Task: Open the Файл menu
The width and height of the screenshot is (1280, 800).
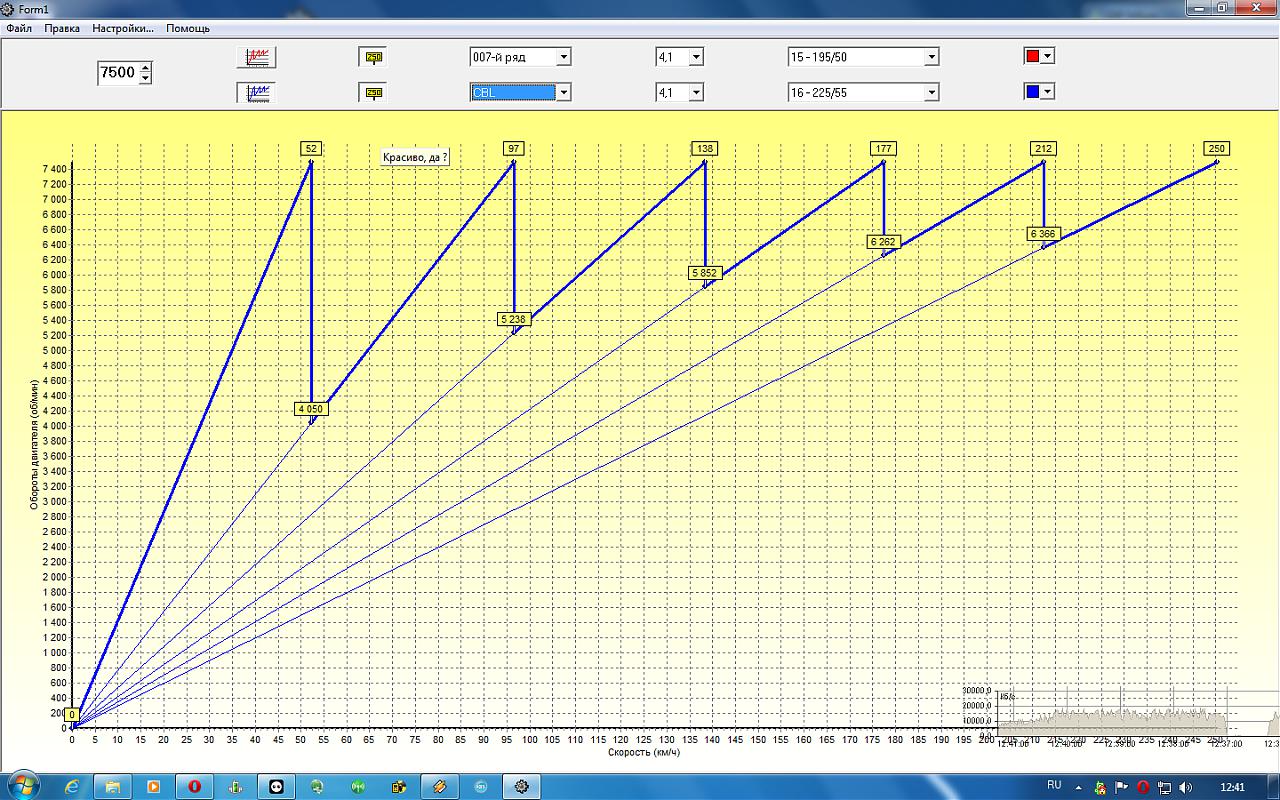Action: (x=19, y=29)
